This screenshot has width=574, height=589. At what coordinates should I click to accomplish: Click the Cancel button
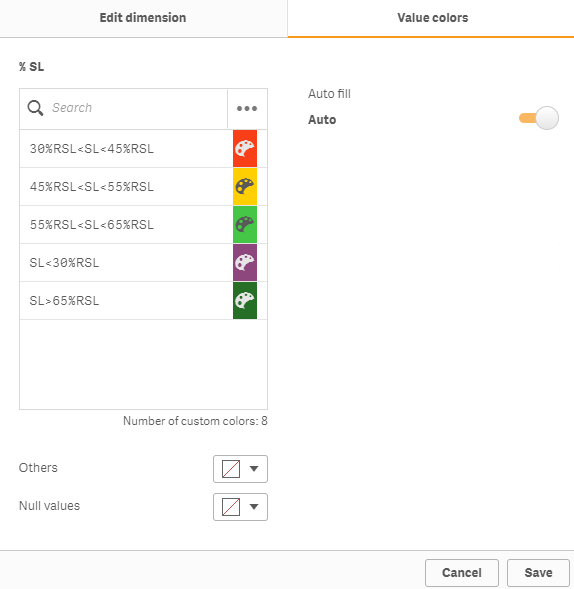[x=462, y=573]
